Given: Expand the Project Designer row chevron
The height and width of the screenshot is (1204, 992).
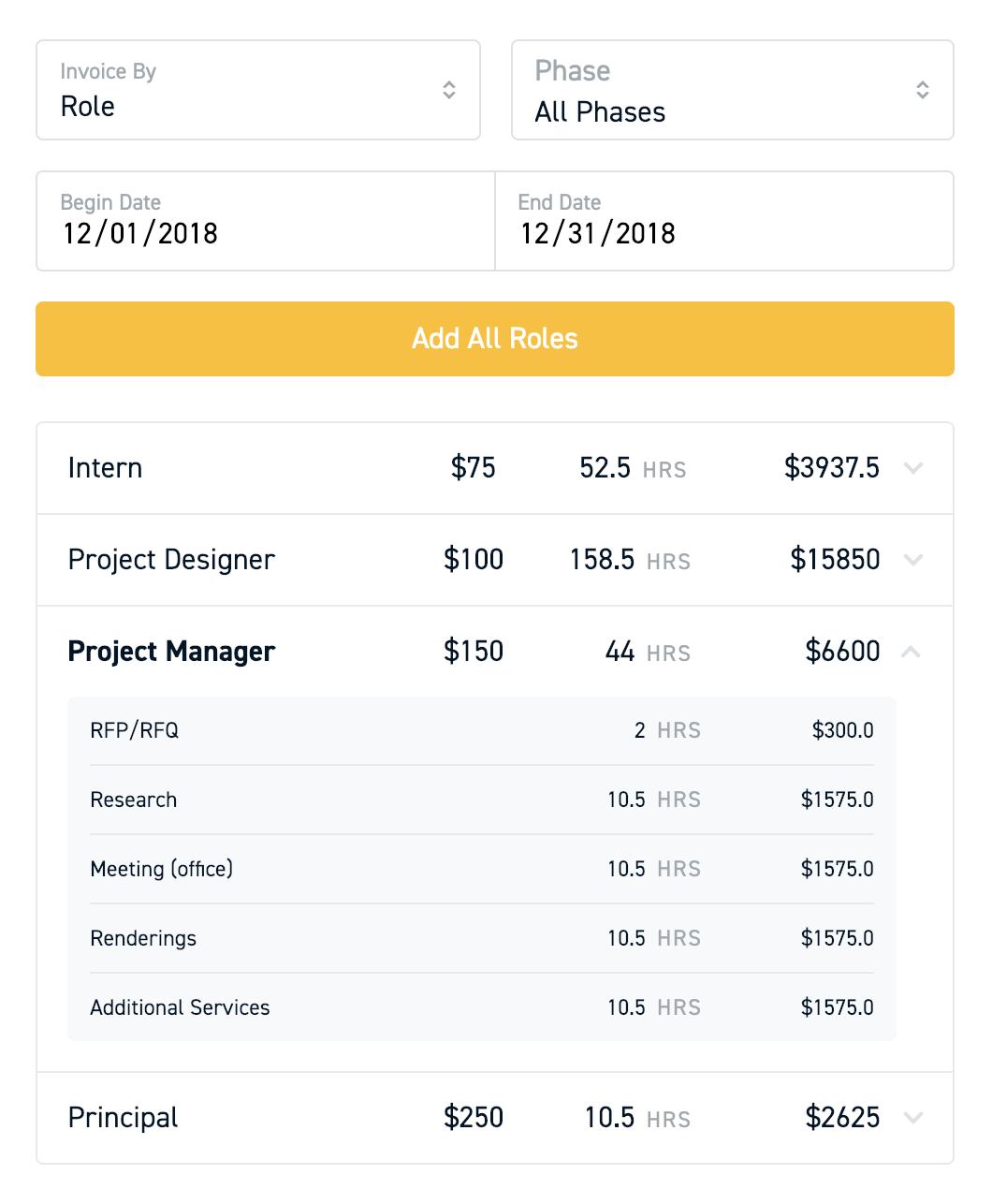Looking at the screenshot, I should click(x=913, y=559).
